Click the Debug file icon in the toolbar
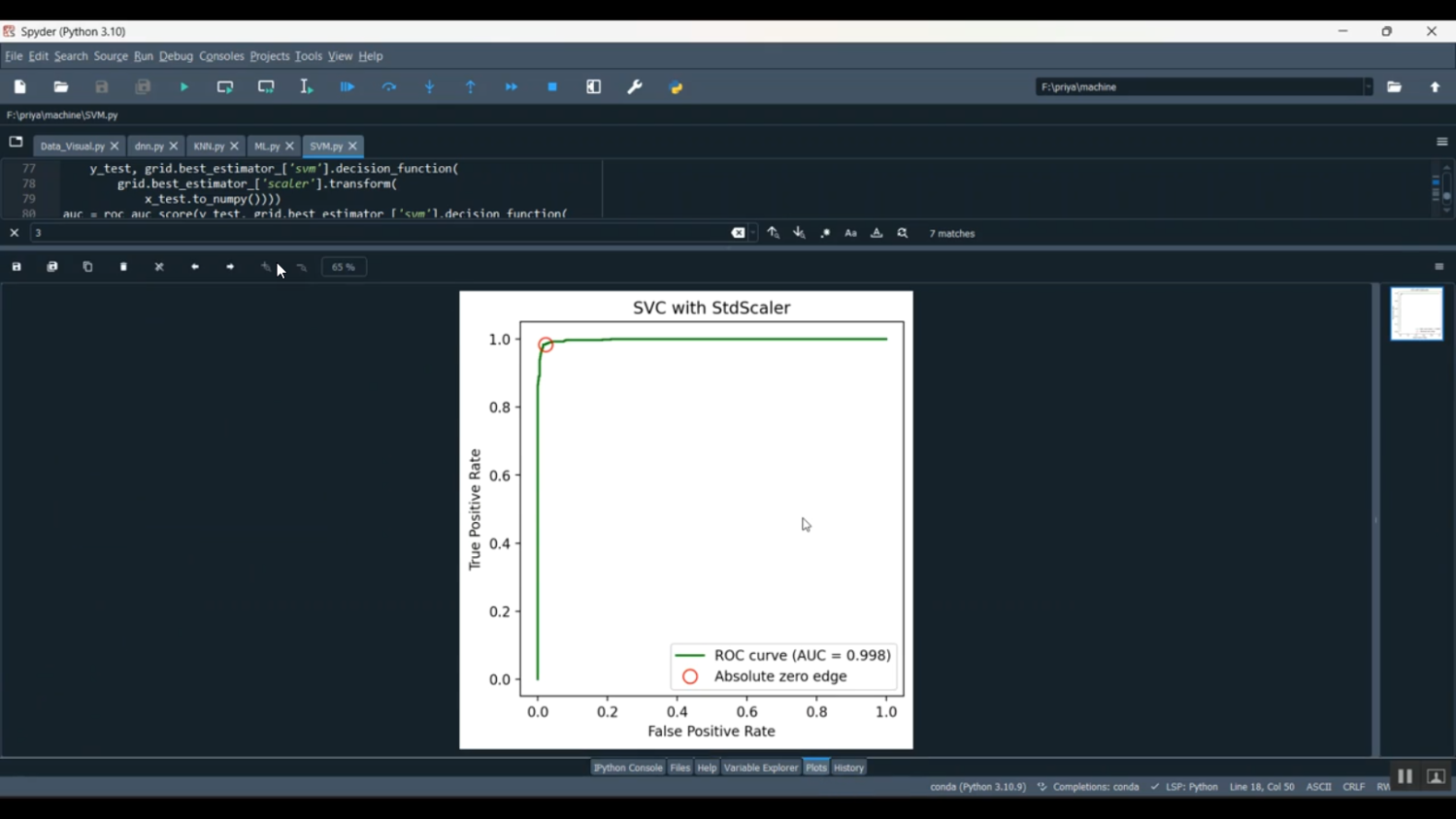Image resolution: width=1456 pixels, height=819 pixels. point(347,87)
